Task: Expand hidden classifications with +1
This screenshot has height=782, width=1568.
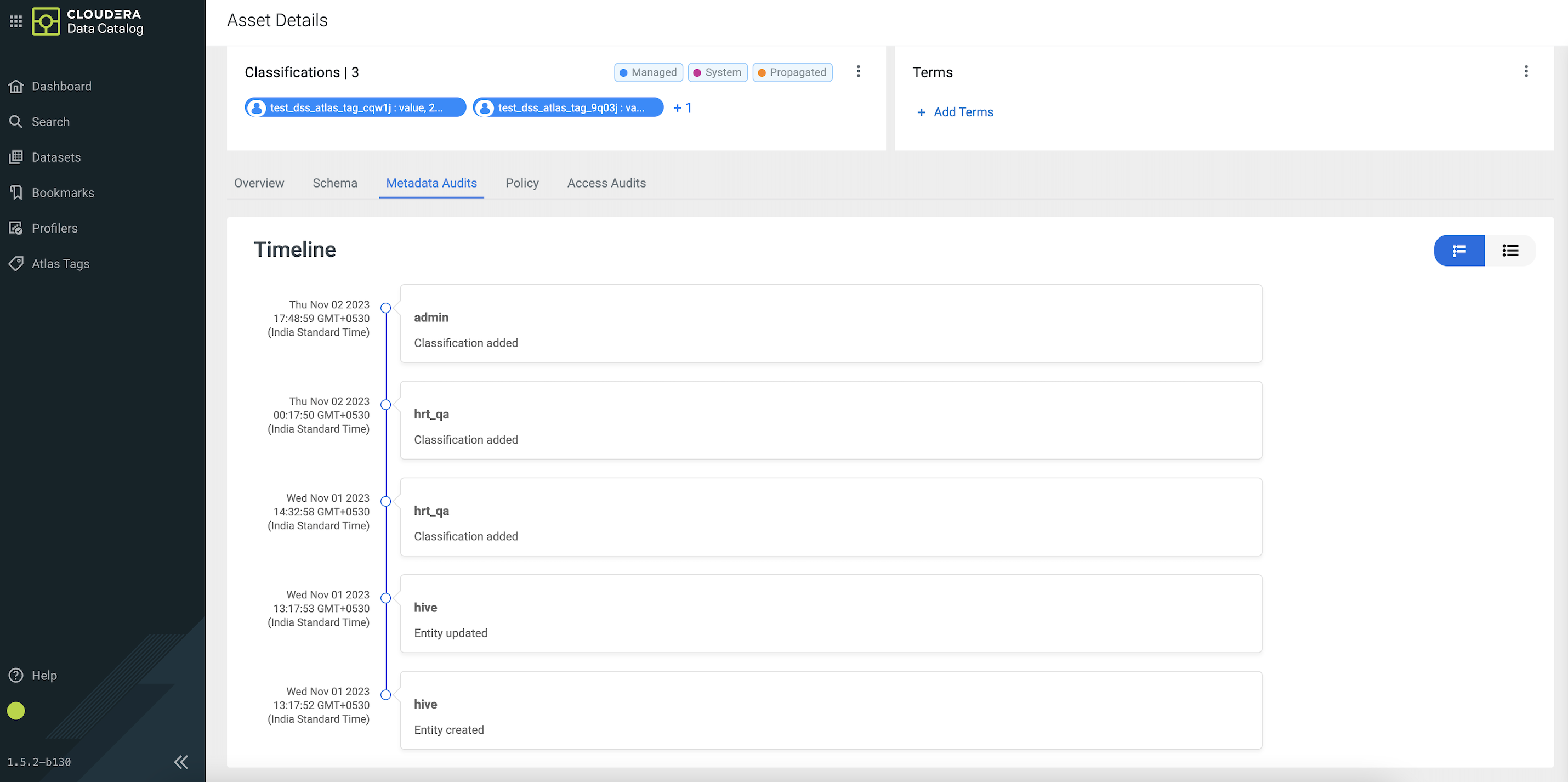Action: click(683, 108)
